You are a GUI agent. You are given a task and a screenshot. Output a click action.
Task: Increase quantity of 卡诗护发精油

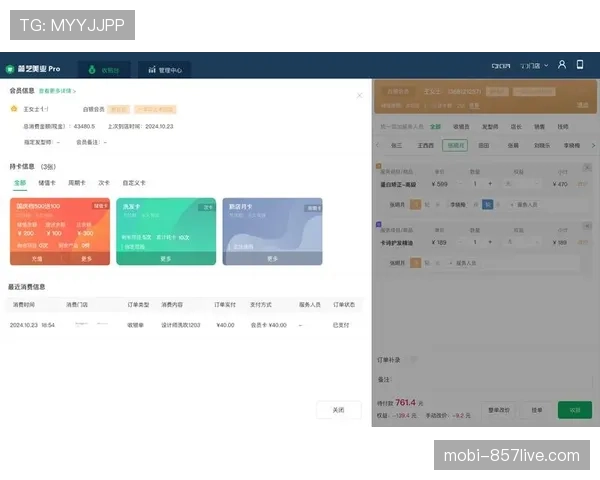pyautogui.click(x=490, y=242)
